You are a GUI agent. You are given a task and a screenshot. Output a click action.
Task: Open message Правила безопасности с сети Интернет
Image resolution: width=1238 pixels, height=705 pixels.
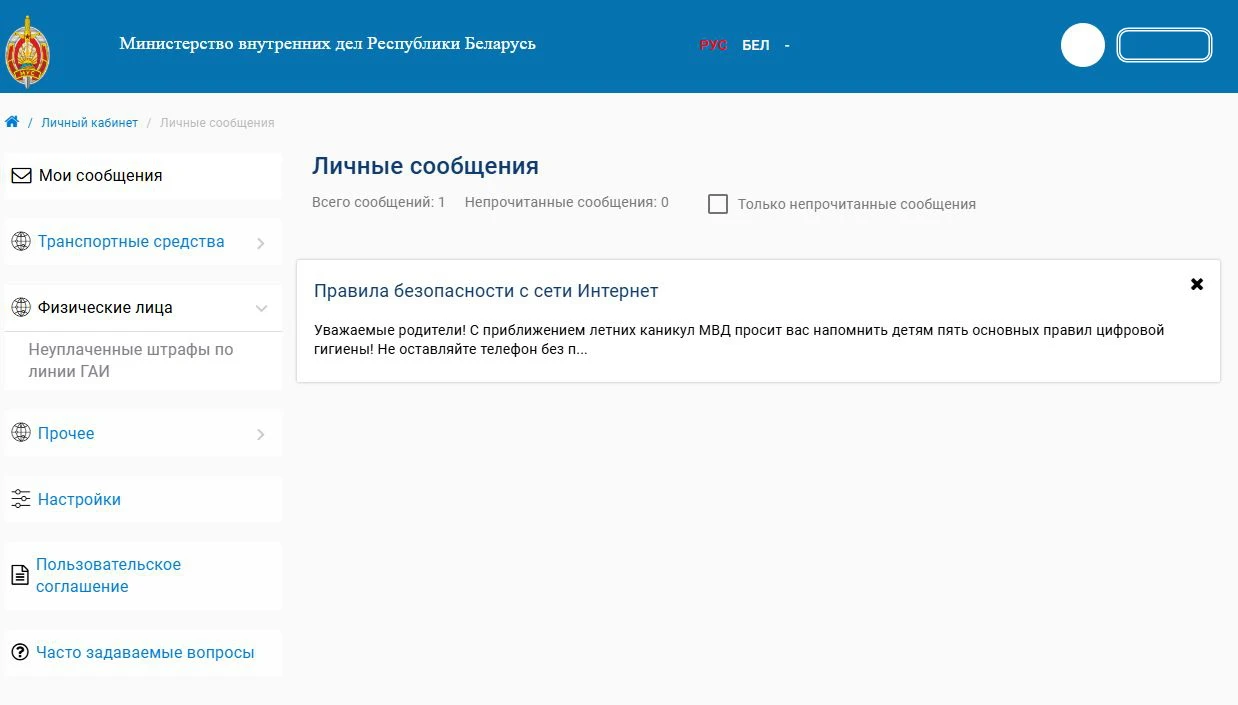pyautogui.click(x=486, y=291)
